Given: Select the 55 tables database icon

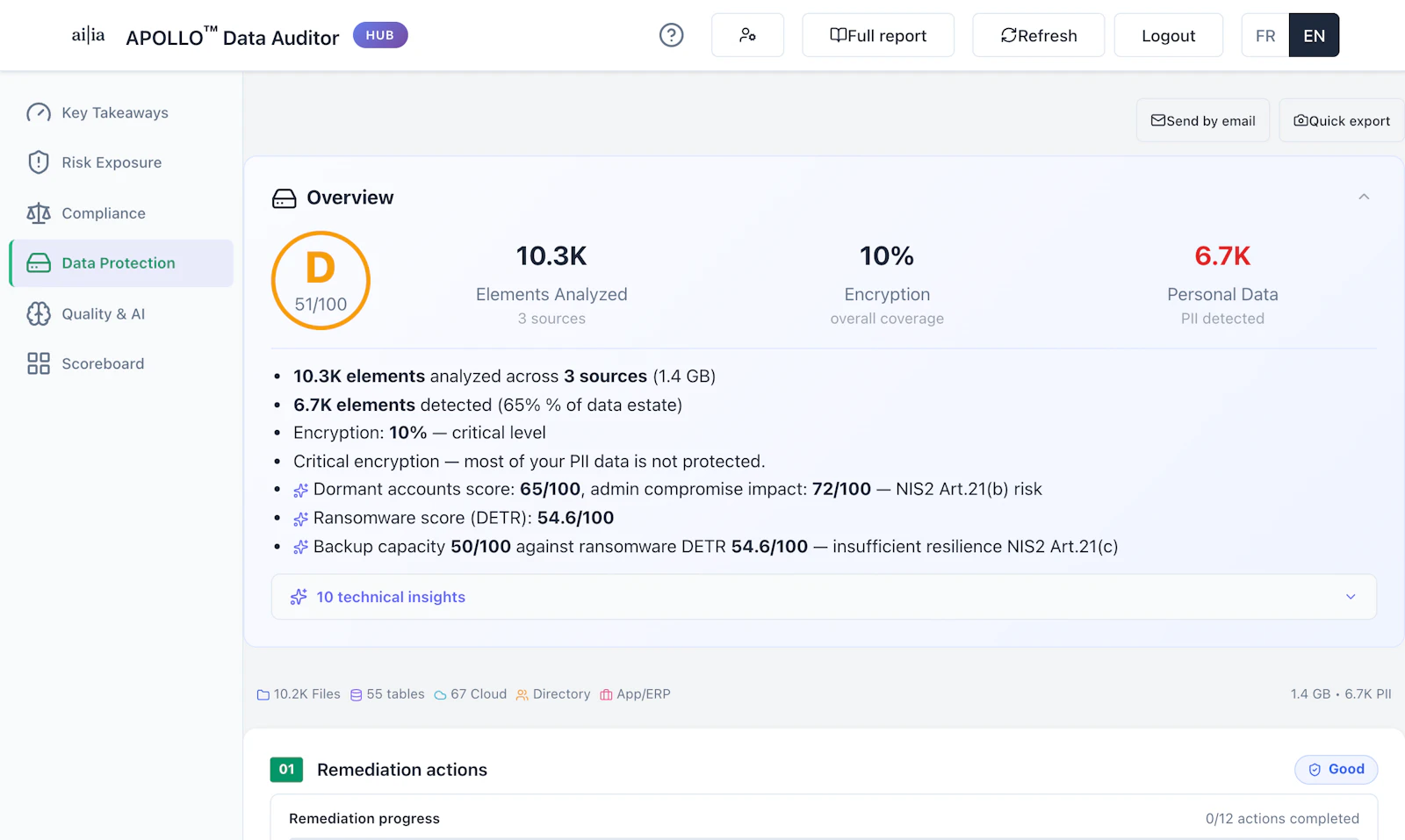Looking at the screenshot, I should [355, 693].
